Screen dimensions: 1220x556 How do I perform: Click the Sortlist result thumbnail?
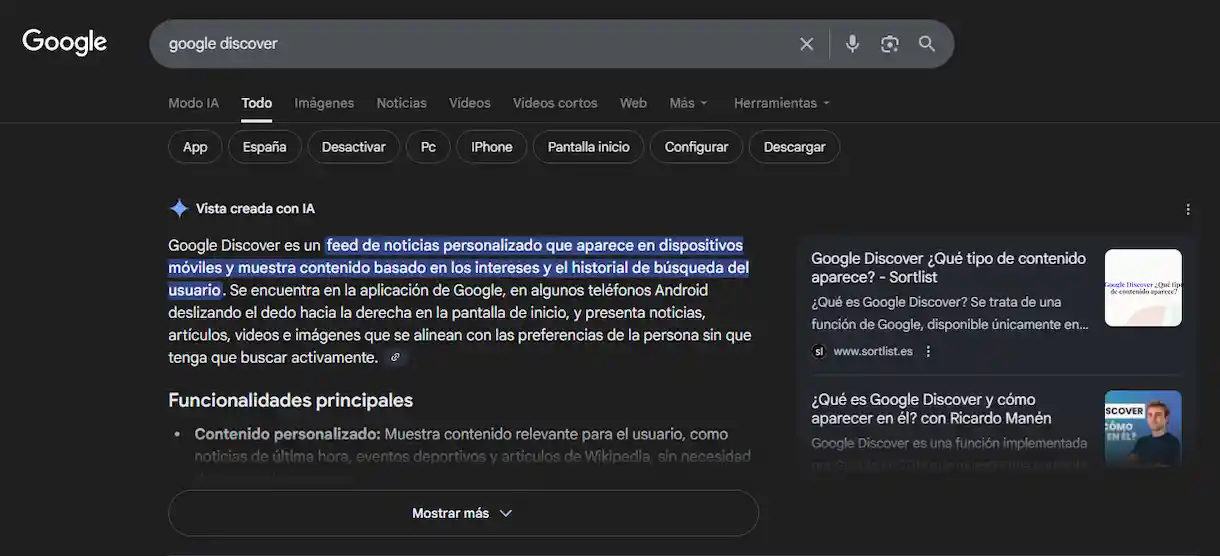click(1143, 288)
